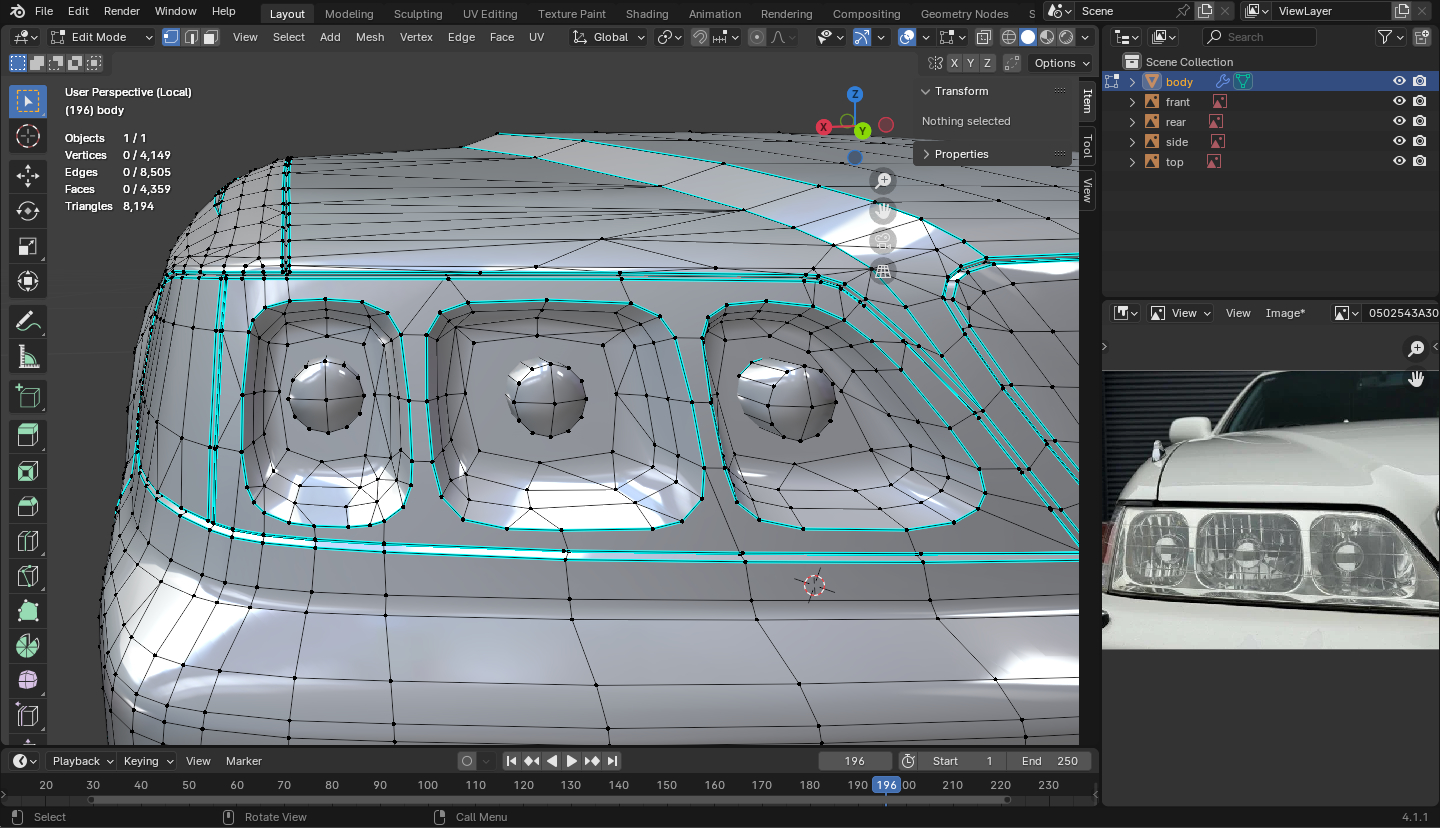
Task: Pick the Annotate tool
Action: click(x=28, y=322)
